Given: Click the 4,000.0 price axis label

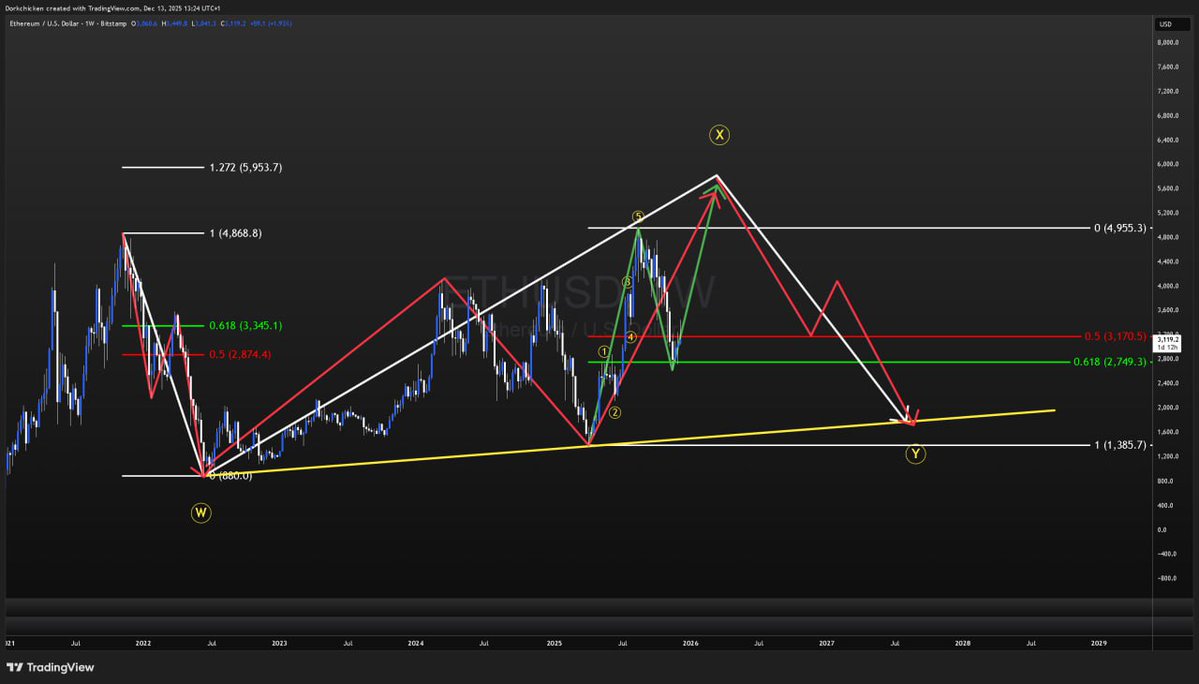Looking at the screenshot, I should 1168,286.
